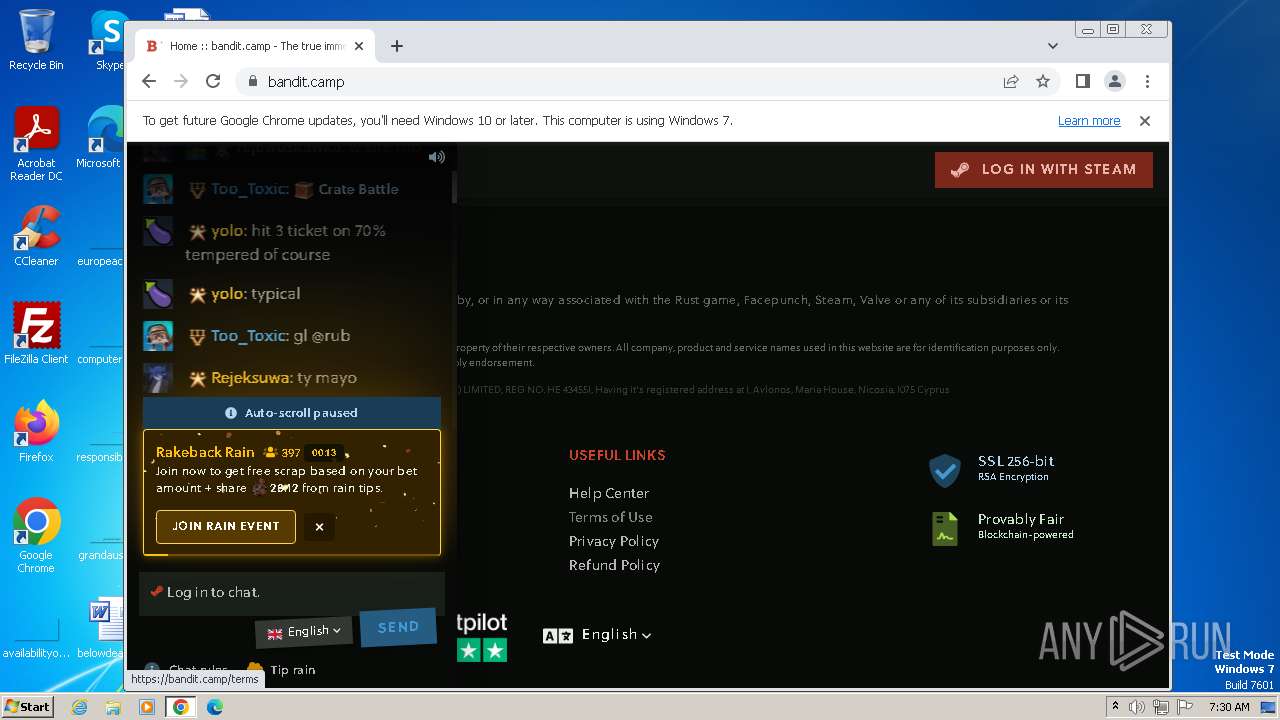Select the Google Chrome desktop shortcut
Viewport: 1280px width, 720px height.
click(x=36, y=536)
